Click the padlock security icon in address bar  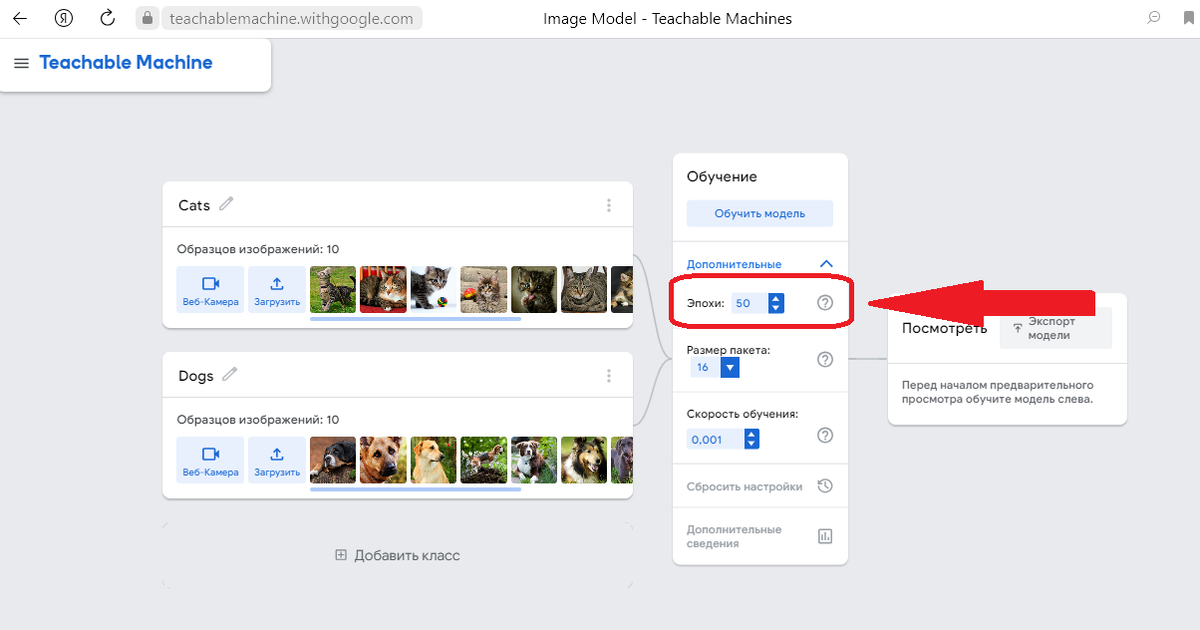point(148,18)
